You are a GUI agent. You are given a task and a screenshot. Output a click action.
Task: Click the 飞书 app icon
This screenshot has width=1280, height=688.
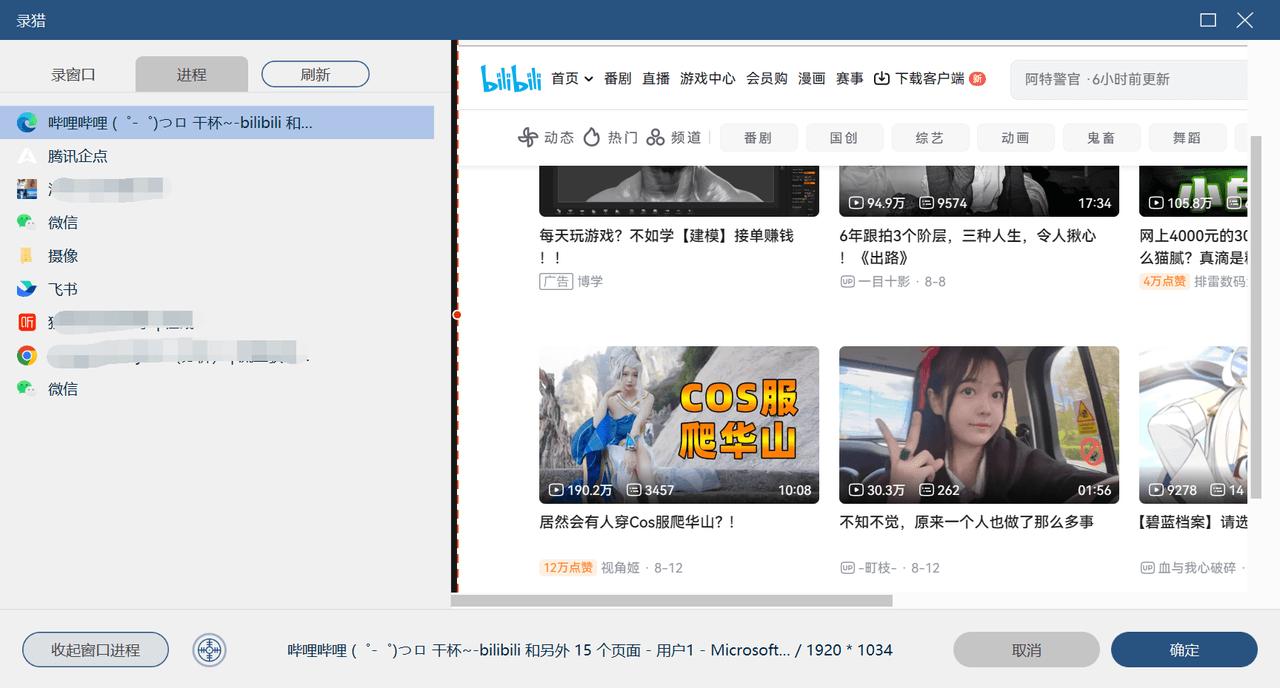click(x=27, y=289)
